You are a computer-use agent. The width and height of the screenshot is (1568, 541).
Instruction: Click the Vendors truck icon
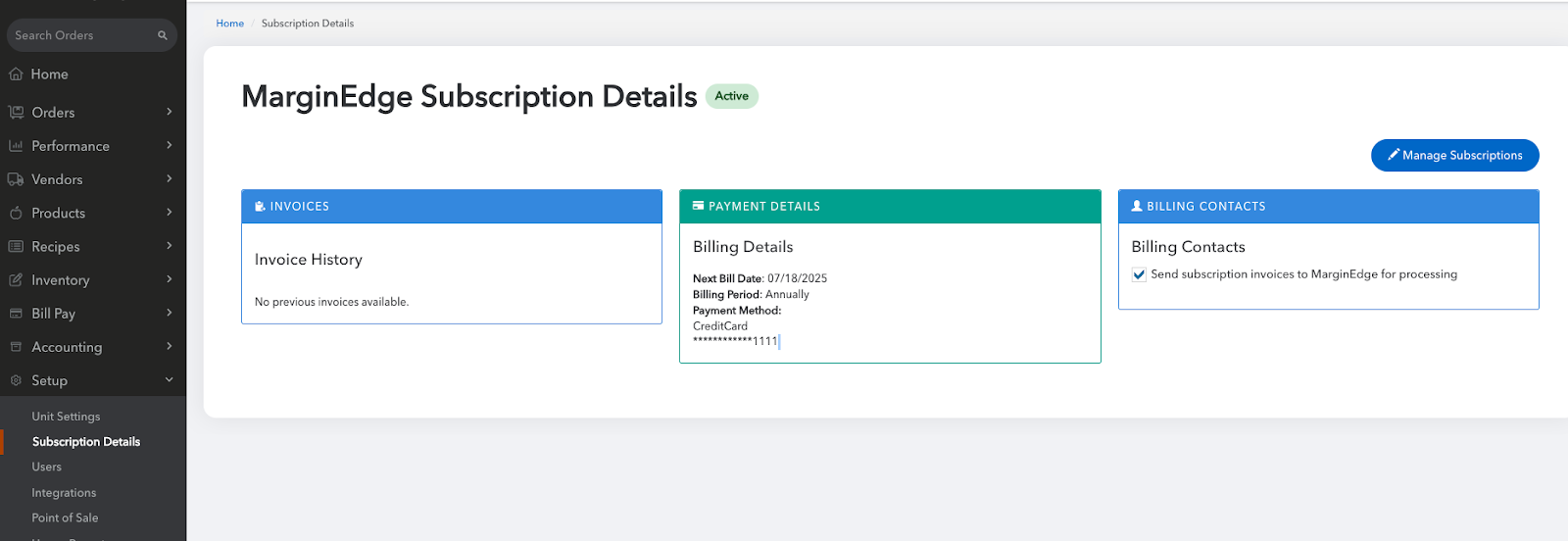click(16, 179)
